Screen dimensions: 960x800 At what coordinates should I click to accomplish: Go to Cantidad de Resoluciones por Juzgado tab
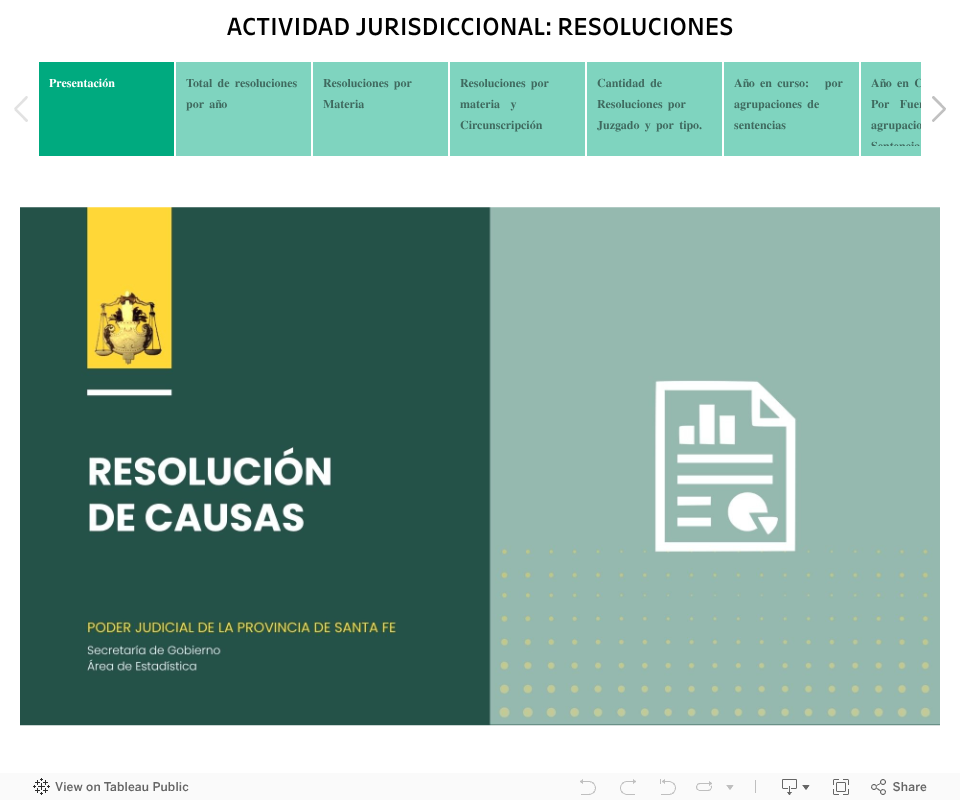655,109
